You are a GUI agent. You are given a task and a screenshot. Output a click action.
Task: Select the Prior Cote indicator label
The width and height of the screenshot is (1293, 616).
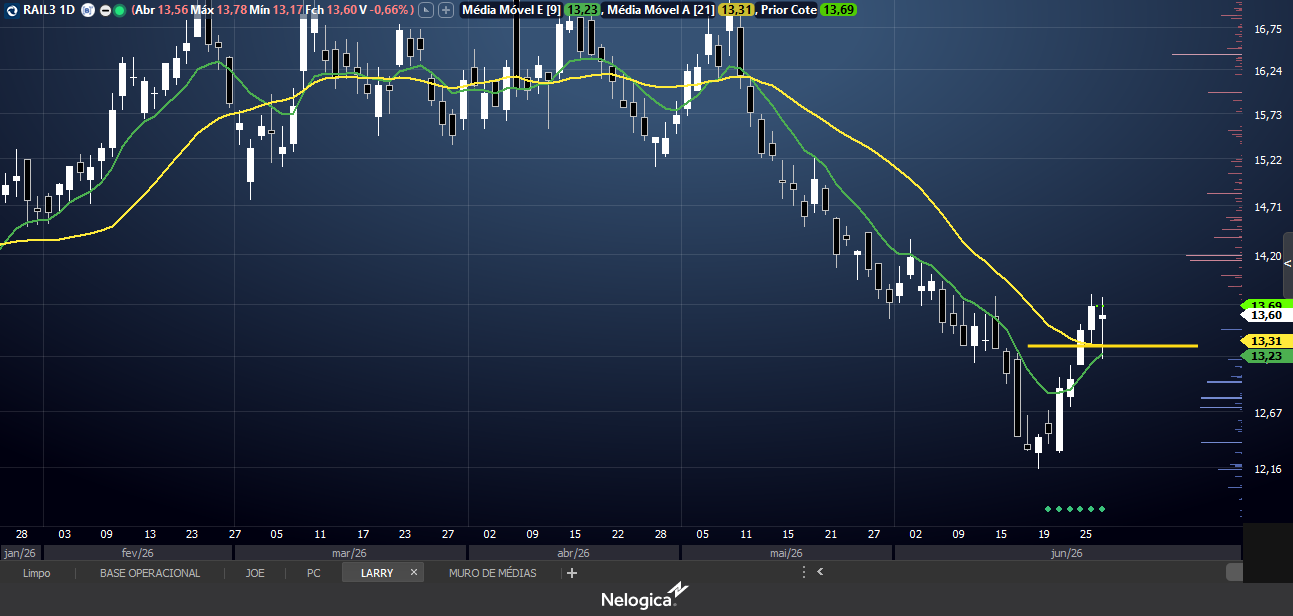788,10
